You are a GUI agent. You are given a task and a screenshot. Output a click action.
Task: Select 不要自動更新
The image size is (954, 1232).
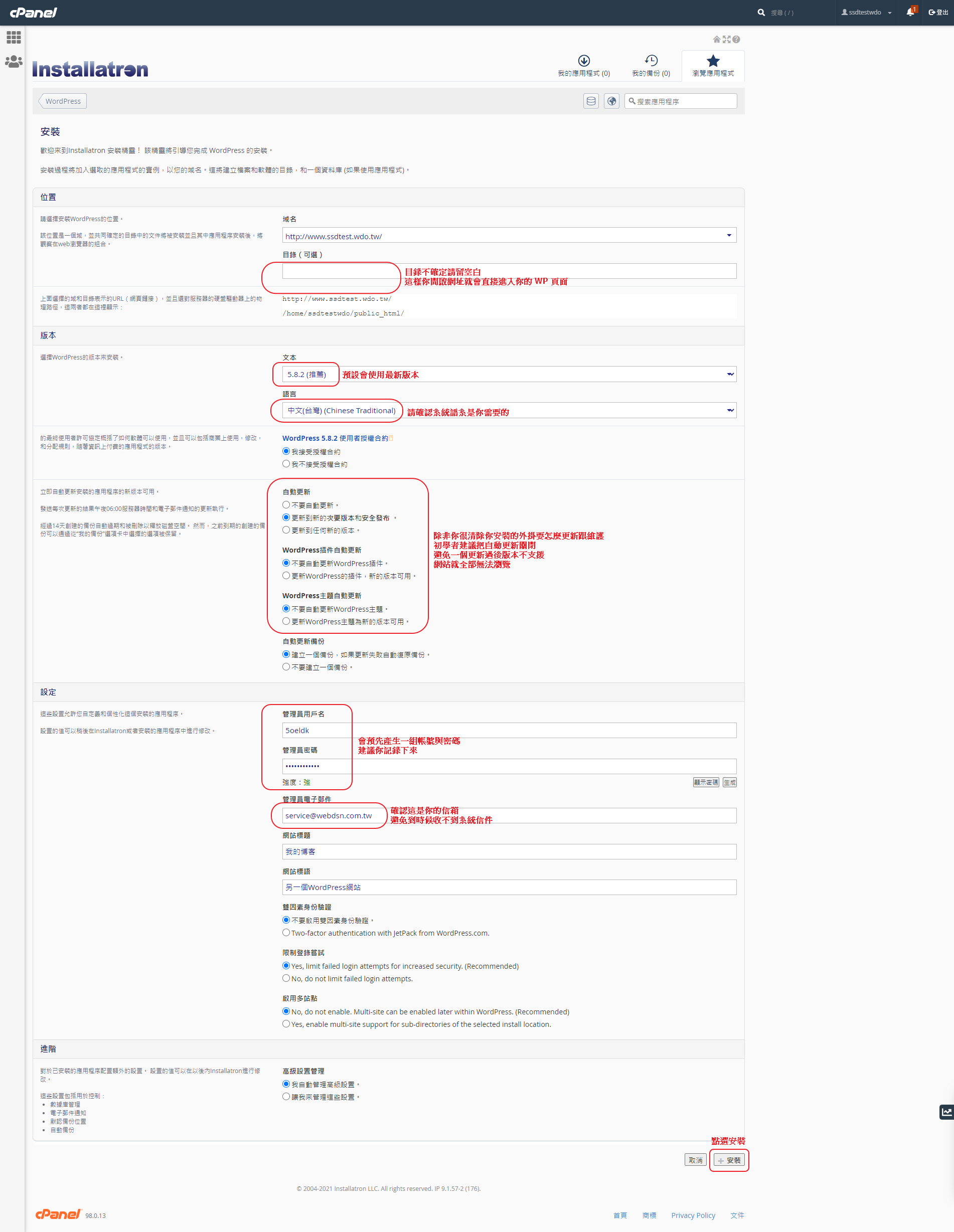(x=286, y=505)
